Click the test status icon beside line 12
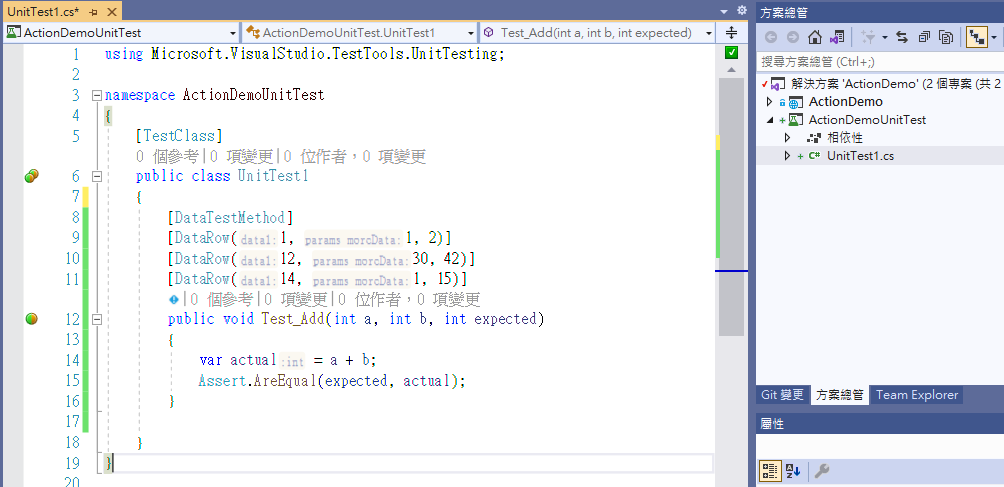 (x=31, y=319)
